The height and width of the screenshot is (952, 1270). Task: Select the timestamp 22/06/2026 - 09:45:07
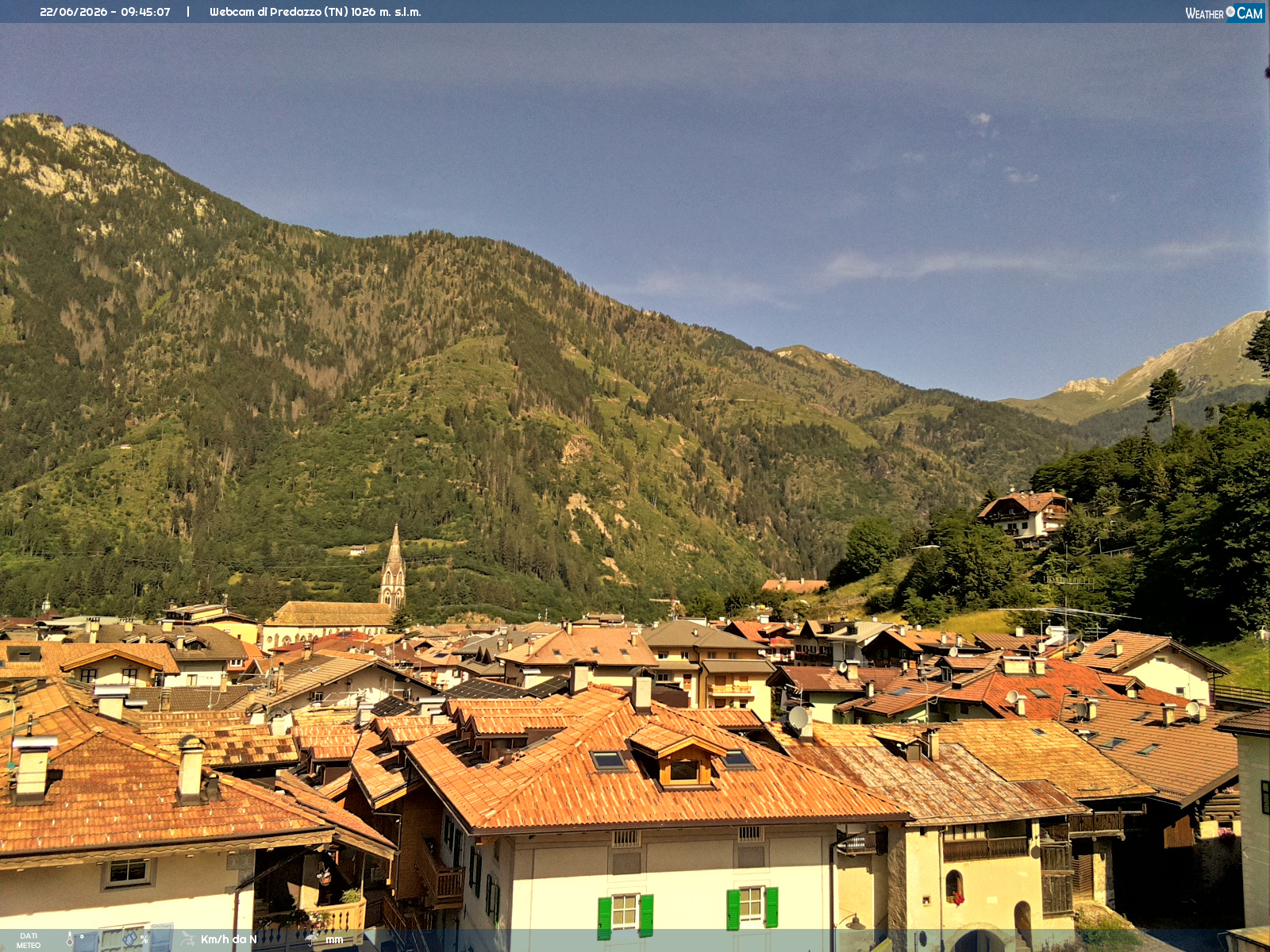(105, 12)
